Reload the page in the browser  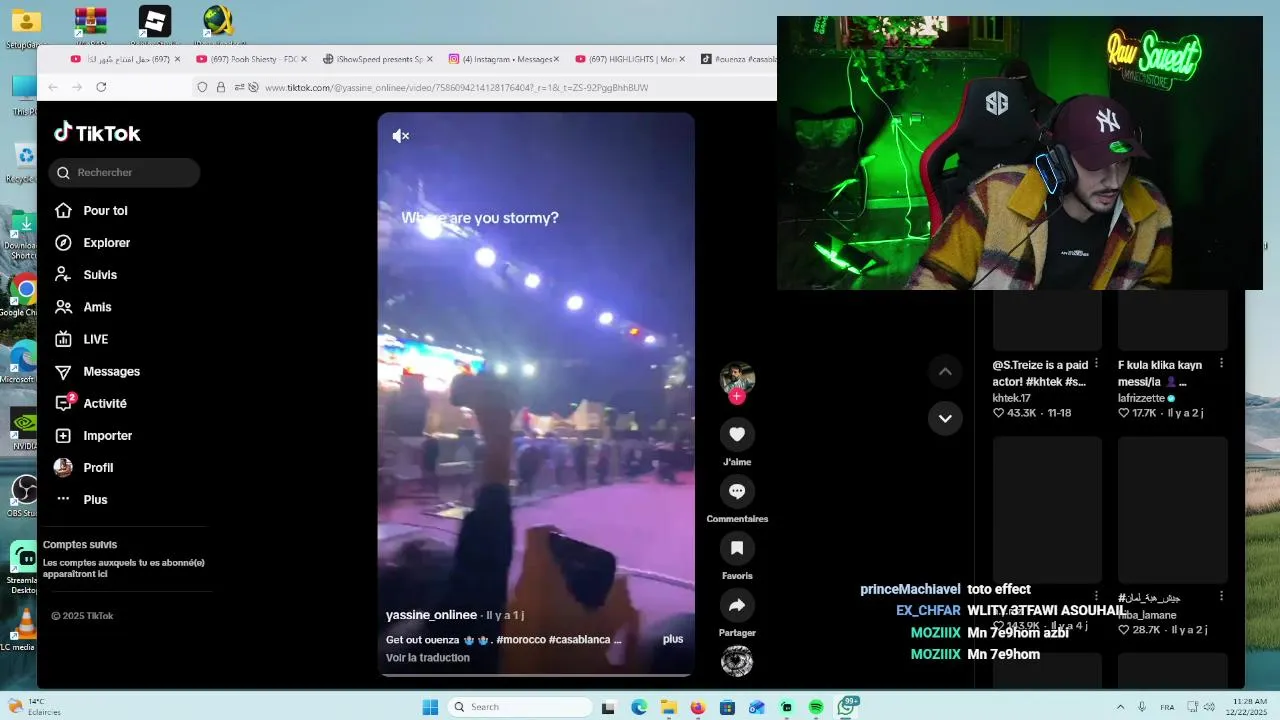point(101,88)
